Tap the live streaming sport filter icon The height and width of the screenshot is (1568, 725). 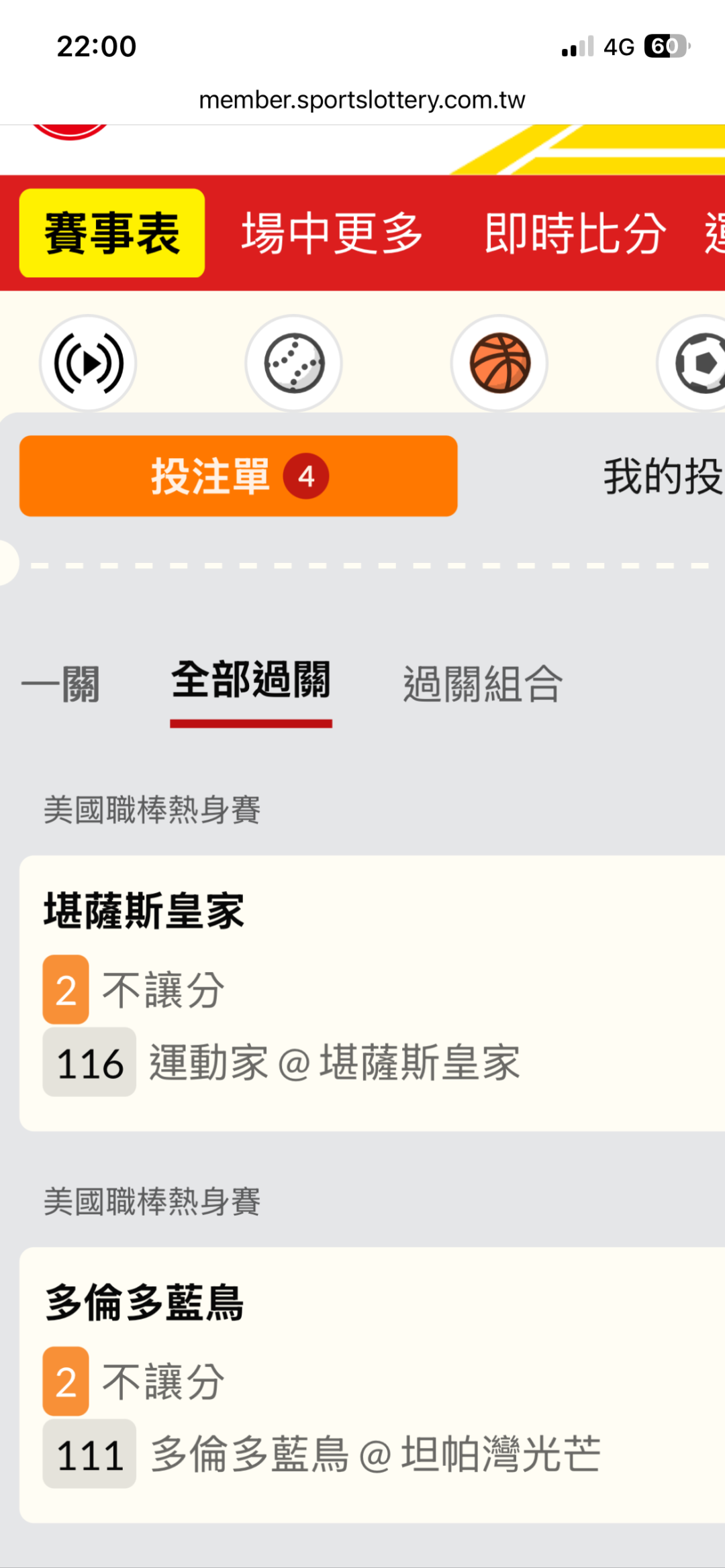pos(88,363)
